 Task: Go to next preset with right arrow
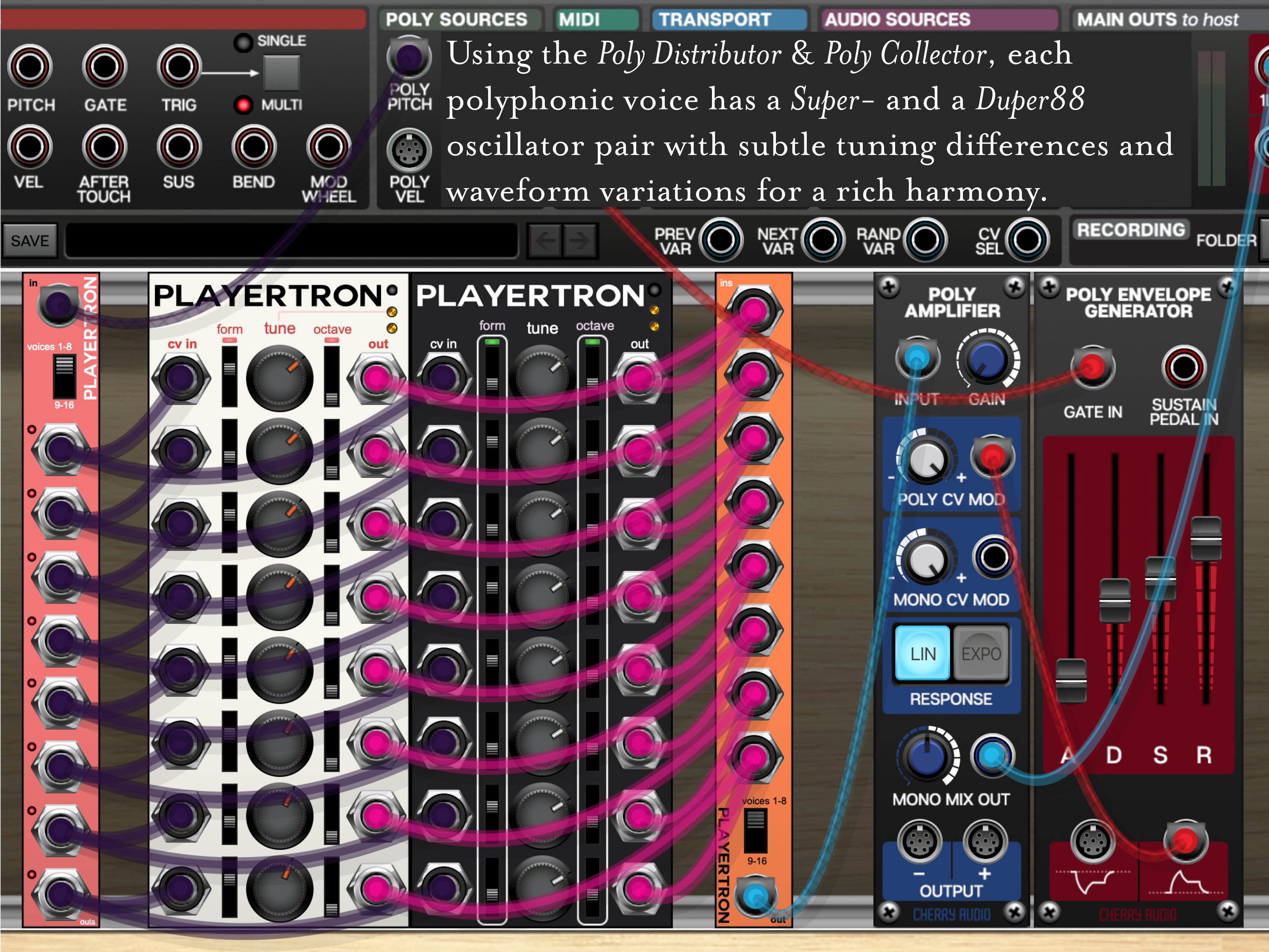pos(580,240)
